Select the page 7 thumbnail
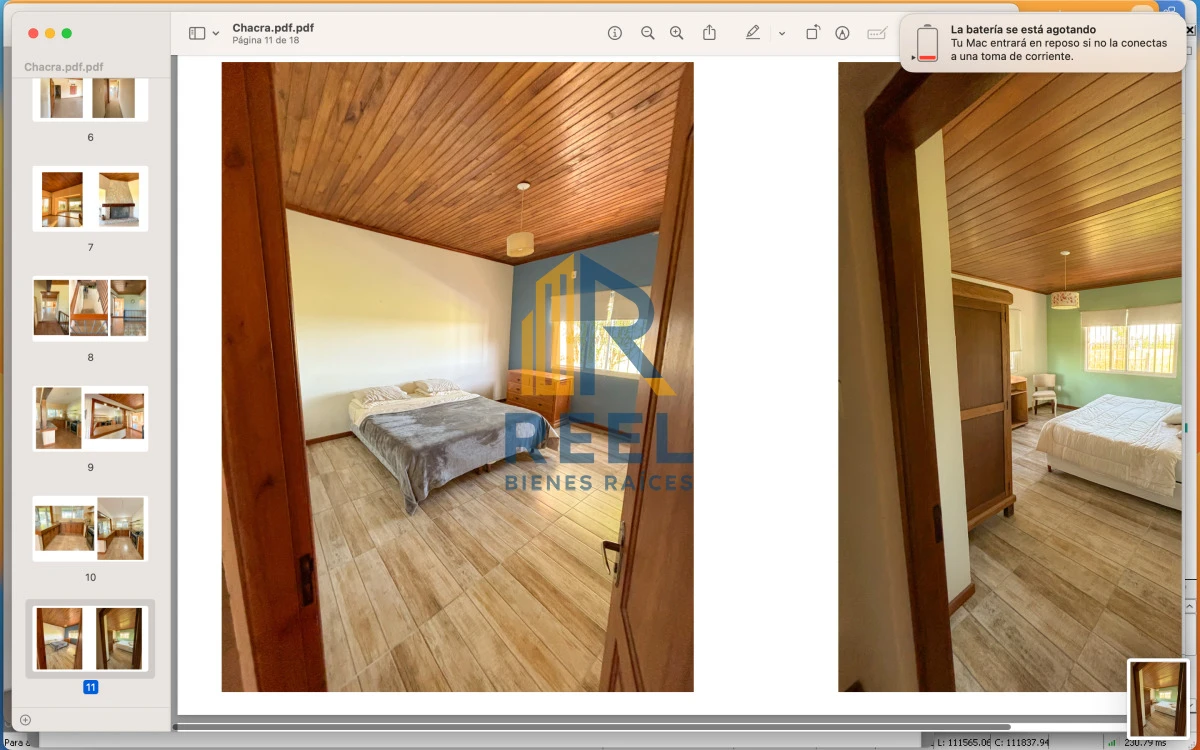The width and height of the screenshot is (1200, 750). [x=90, y=198]
